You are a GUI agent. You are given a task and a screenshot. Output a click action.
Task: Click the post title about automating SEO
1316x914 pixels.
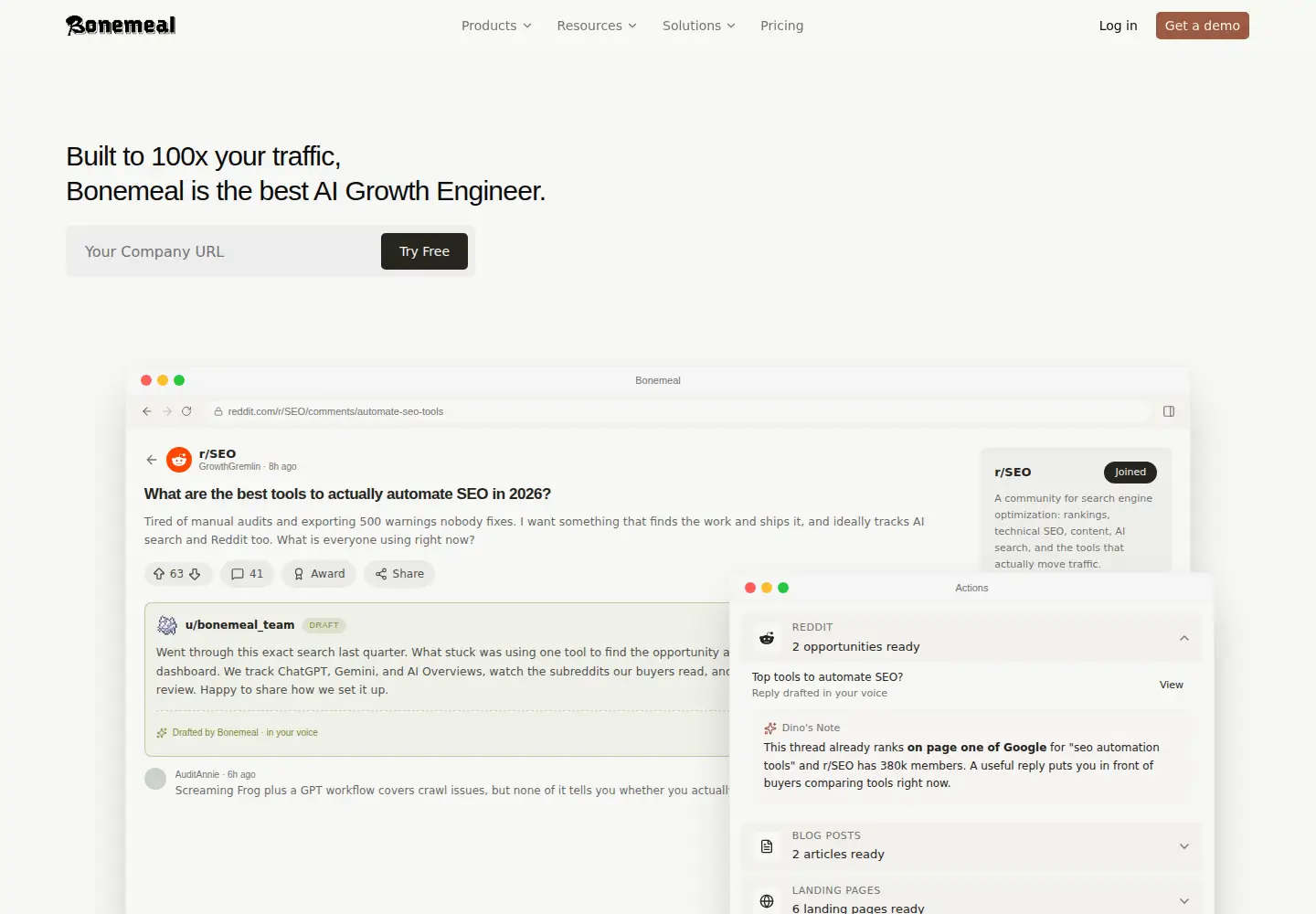coord(347,494)
